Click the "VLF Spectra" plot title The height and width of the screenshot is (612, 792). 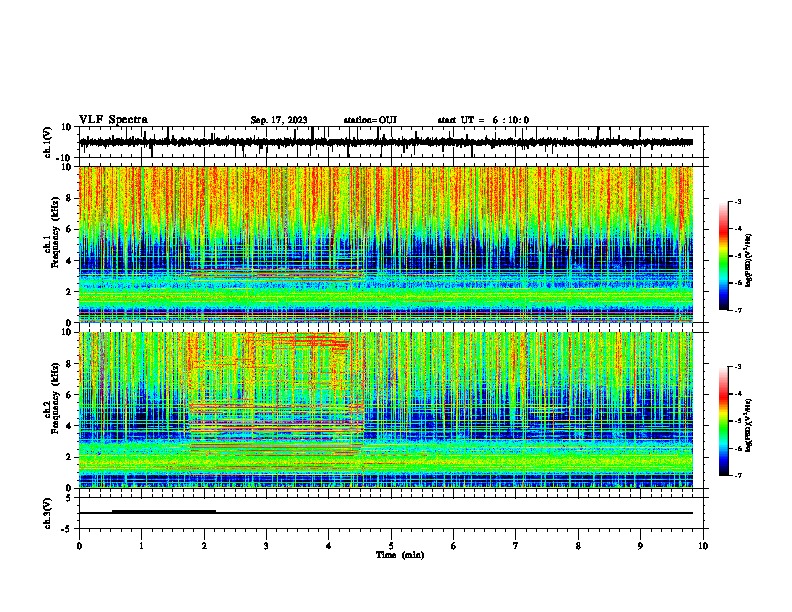coord(113,119)
